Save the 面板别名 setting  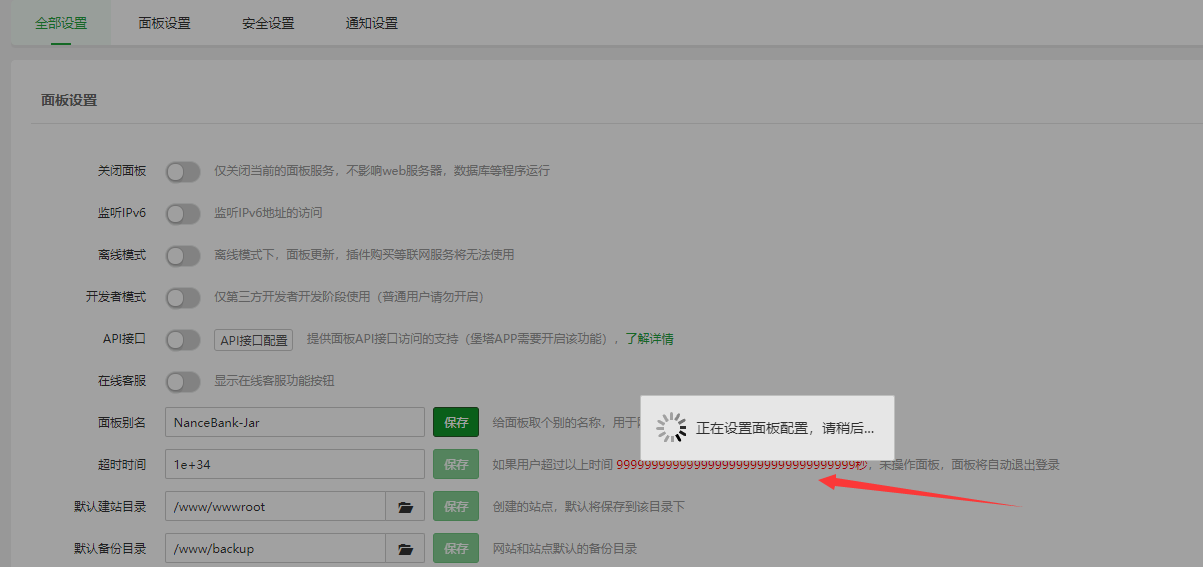[x=456, y=422]
